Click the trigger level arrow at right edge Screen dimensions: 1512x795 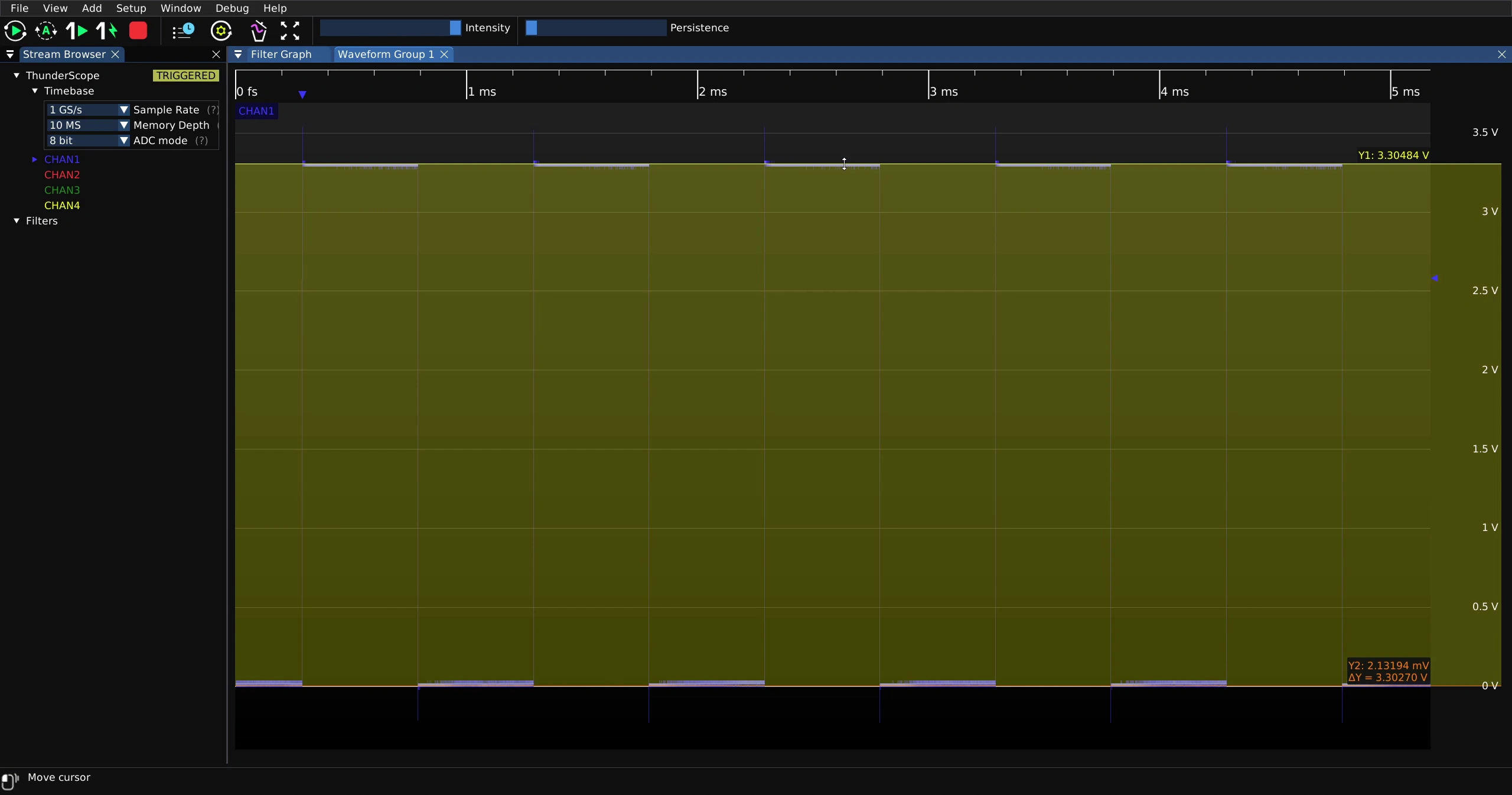1435,278
